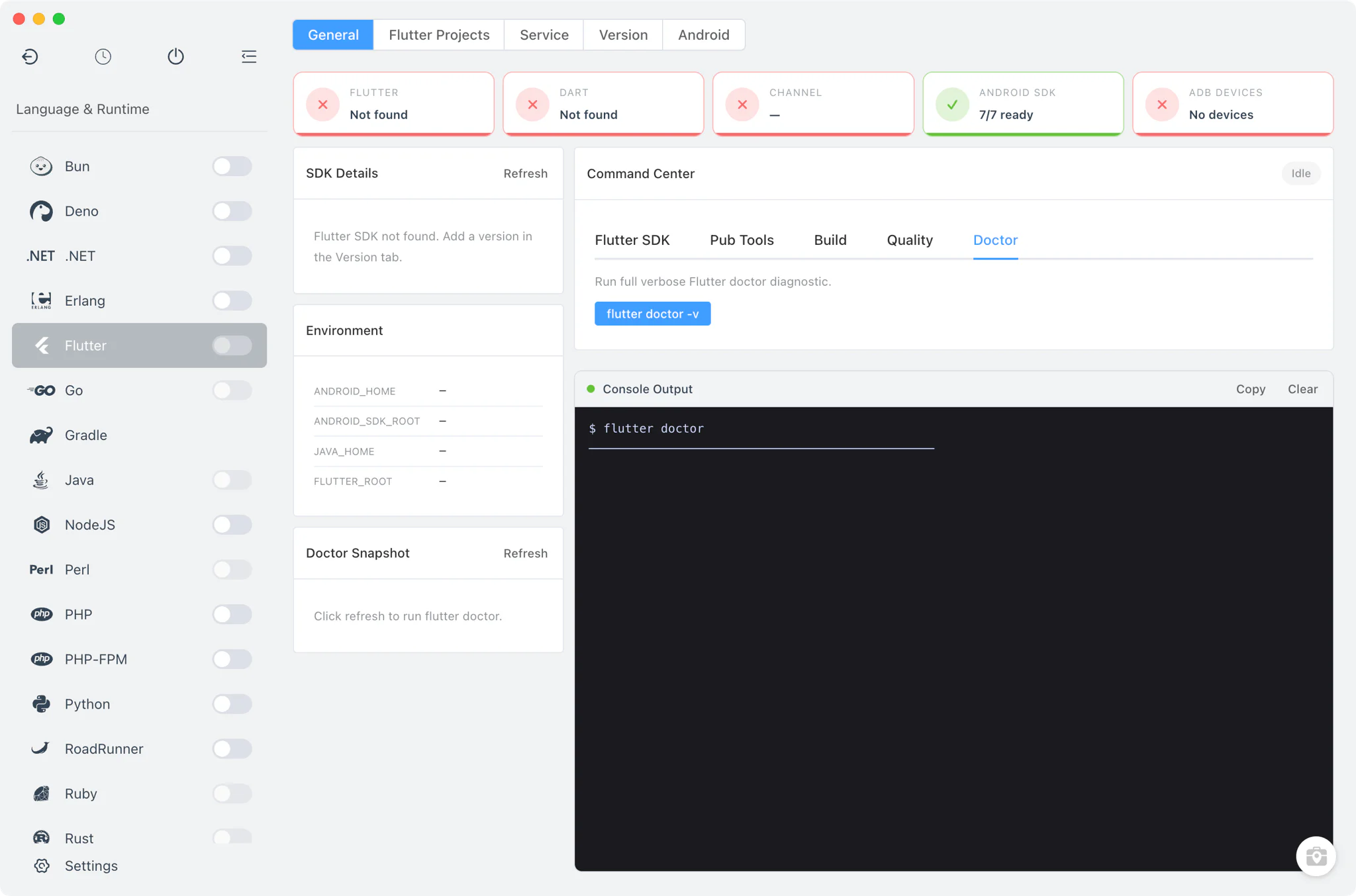Click the red X status icon on Flutter card

click(323, 105)
